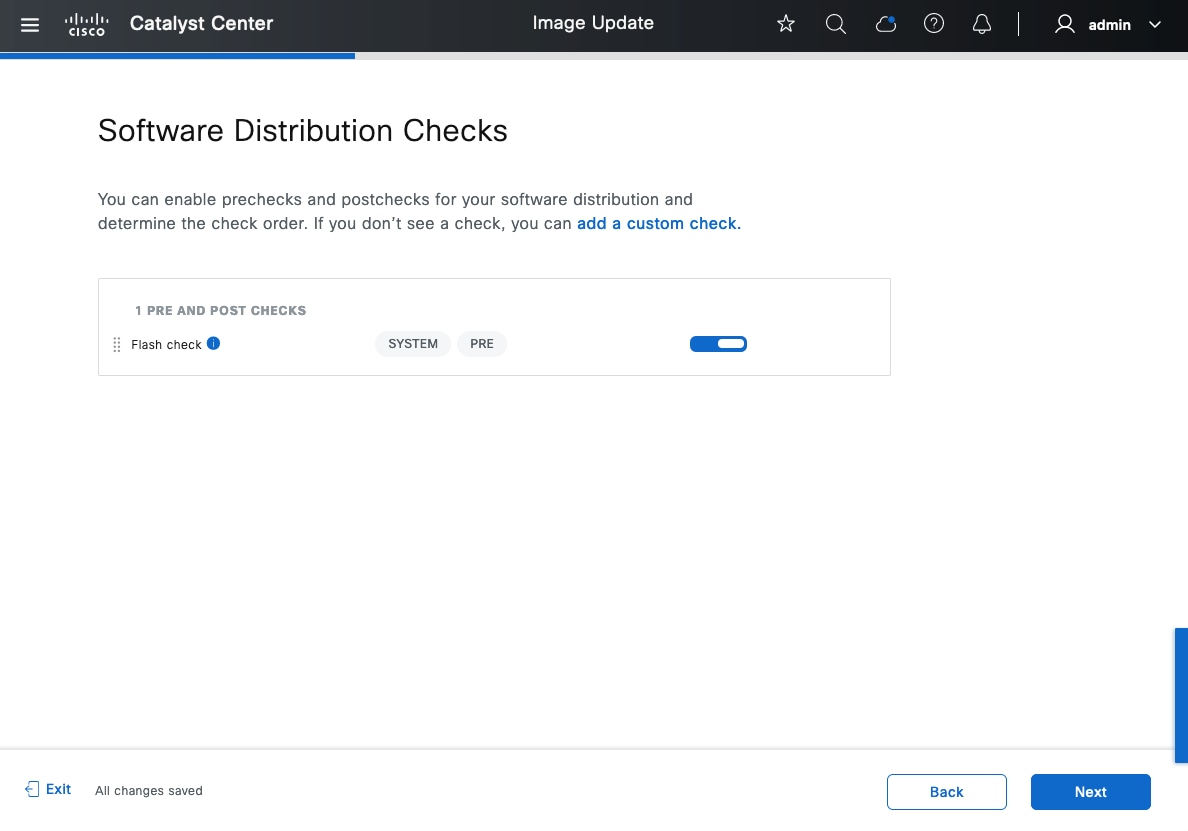Open the help question mark icon
Image resolution: width=1188 pixels, height=831 pixels.
coord(934,25)
